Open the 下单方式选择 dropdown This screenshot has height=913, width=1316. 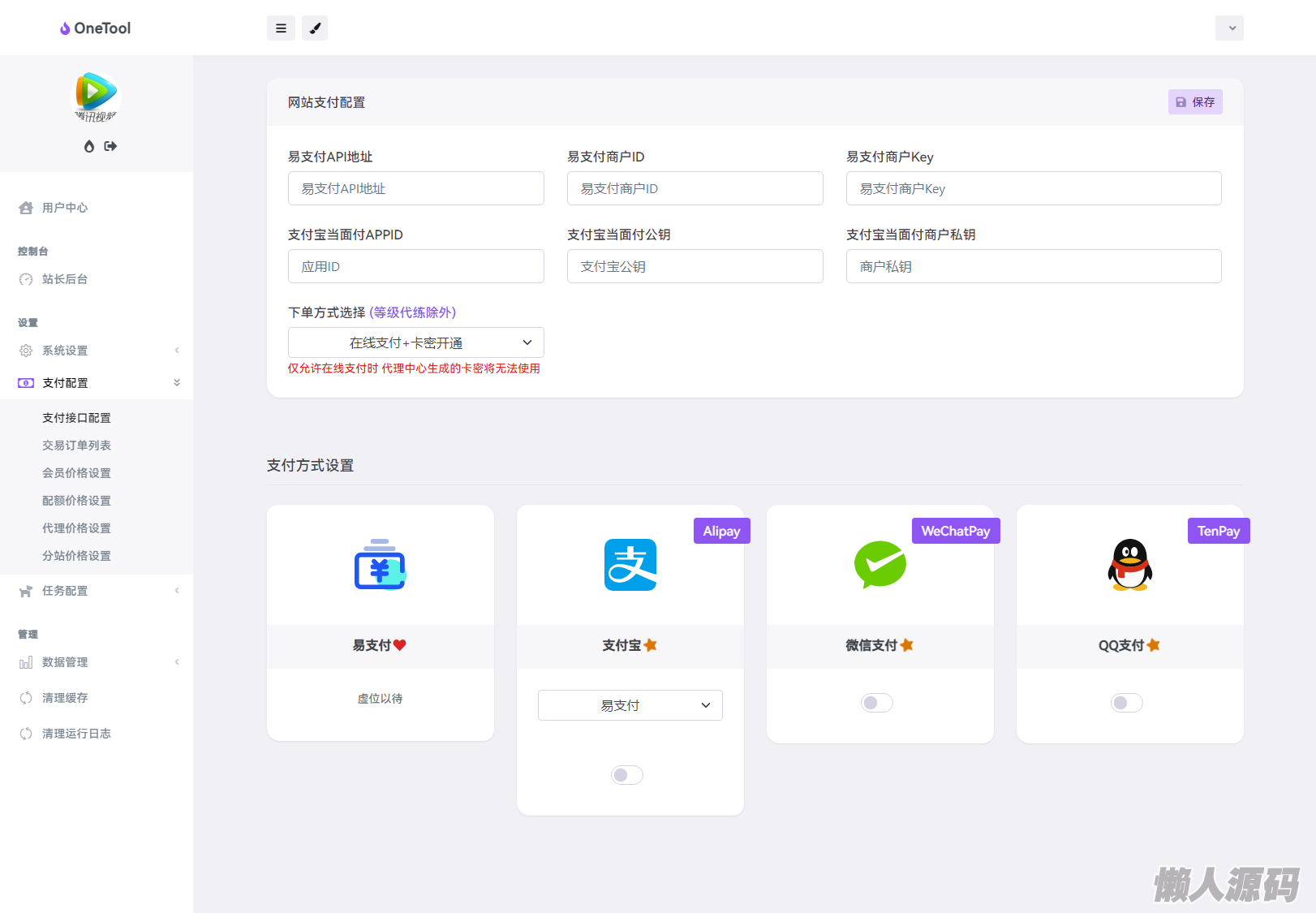(415, 342)
